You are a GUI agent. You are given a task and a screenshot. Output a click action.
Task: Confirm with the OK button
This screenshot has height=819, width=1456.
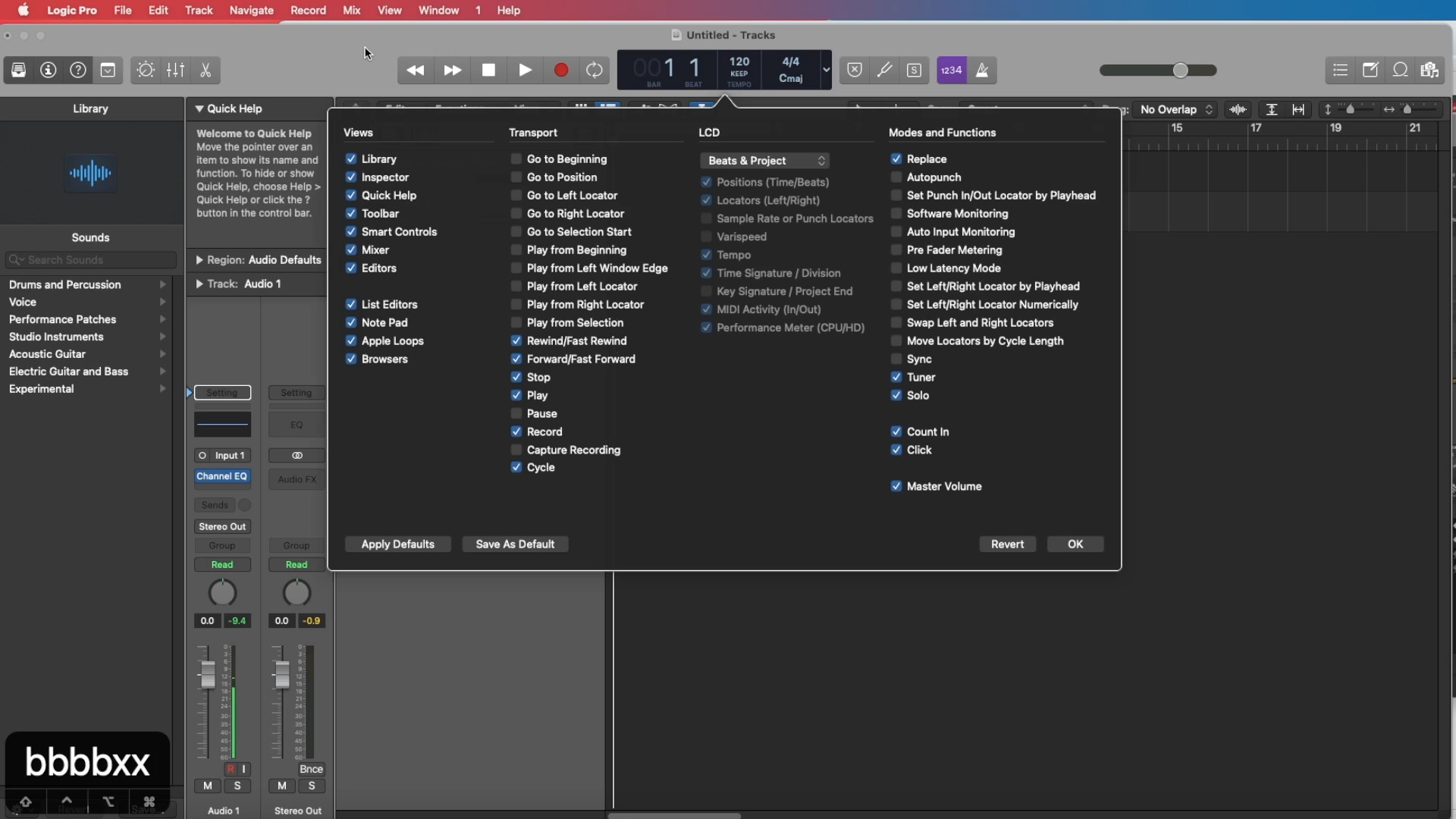(1075, 544)
